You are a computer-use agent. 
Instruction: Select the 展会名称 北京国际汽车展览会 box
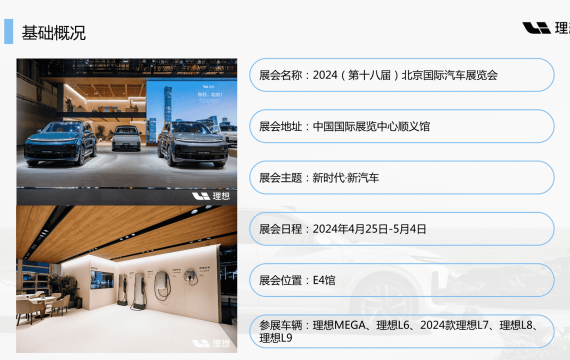tap(402, 75)
